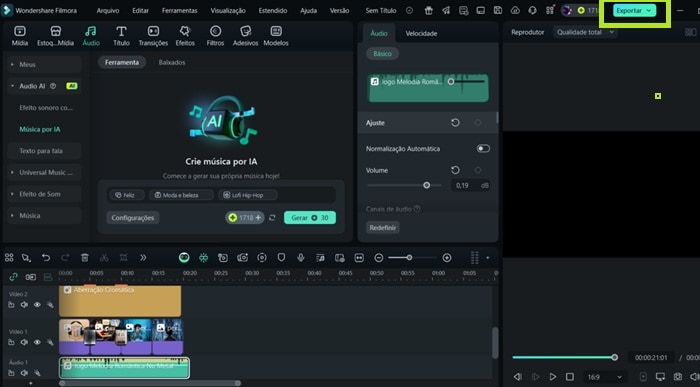
Task: Mute the Áudio 1 track speaker
Action: point(24,373)
